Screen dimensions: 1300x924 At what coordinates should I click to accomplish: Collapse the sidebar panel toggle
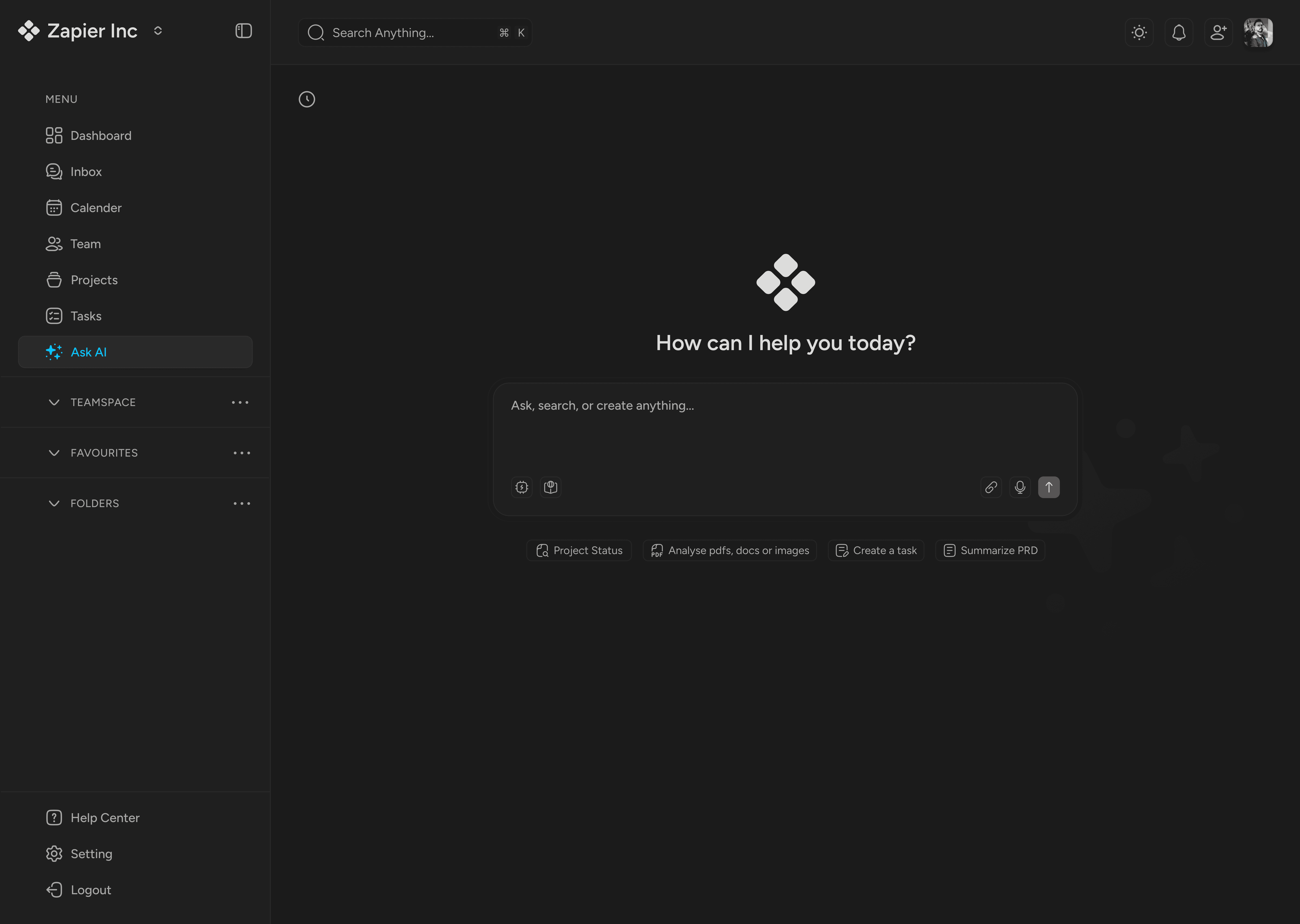[244, 31]
